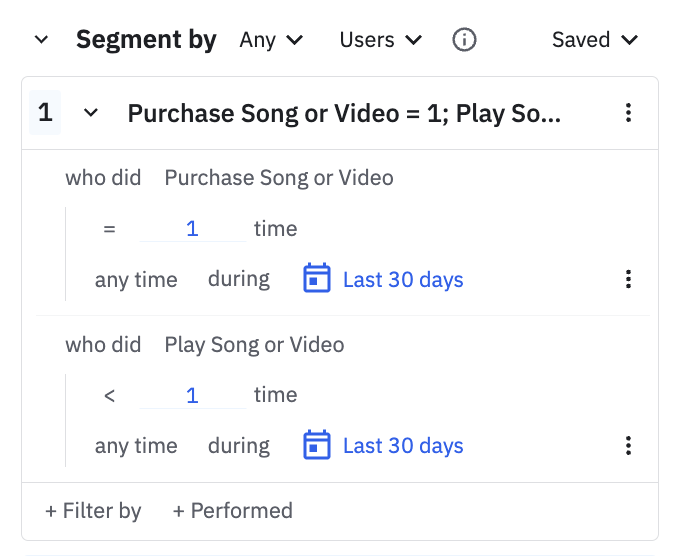This screenshot has height=556, width=686.
Task: Open the Purchase Song condition three-dot menu
Action: (628, 279)
